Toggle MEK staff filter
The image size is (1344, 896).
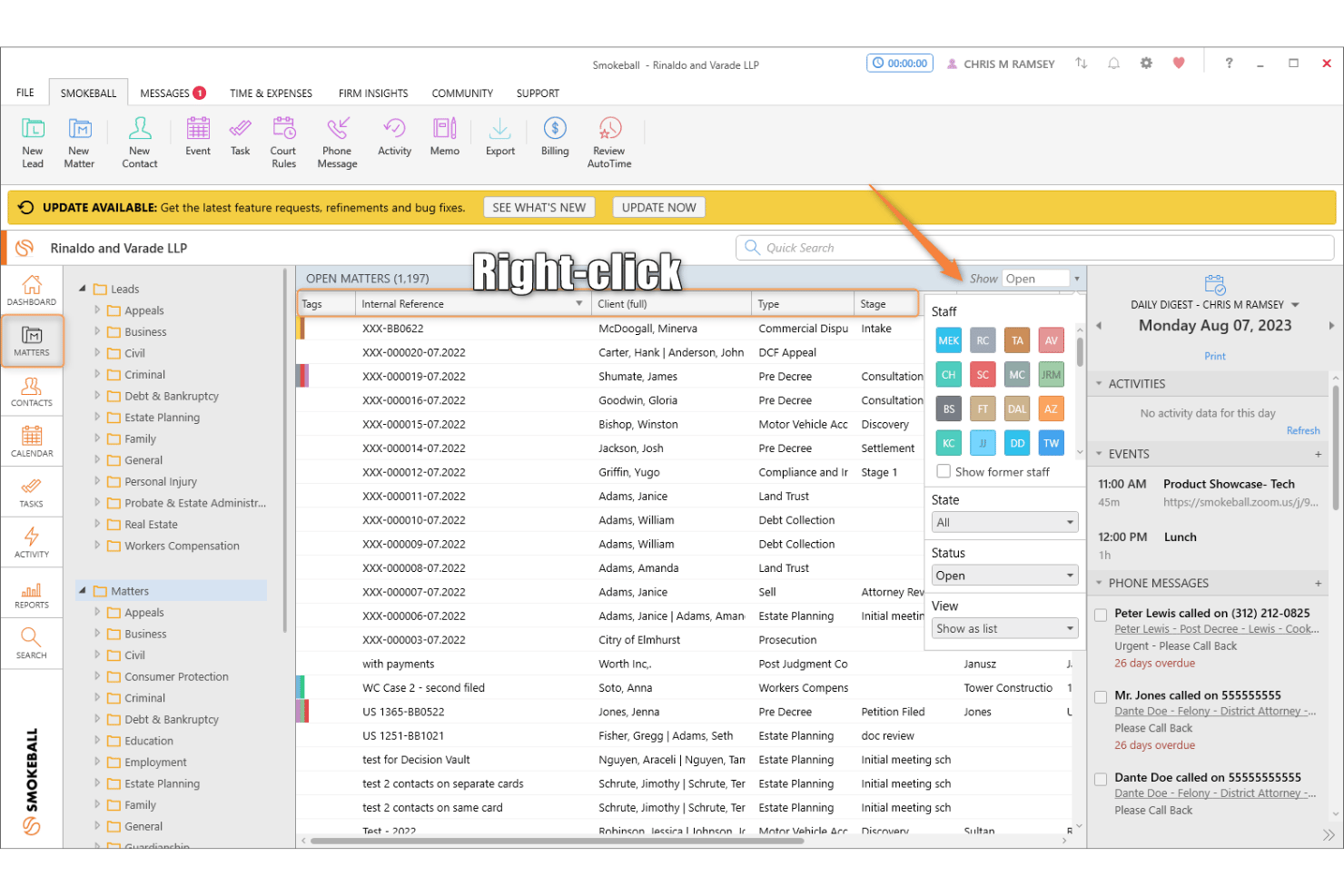coord(949,340)
